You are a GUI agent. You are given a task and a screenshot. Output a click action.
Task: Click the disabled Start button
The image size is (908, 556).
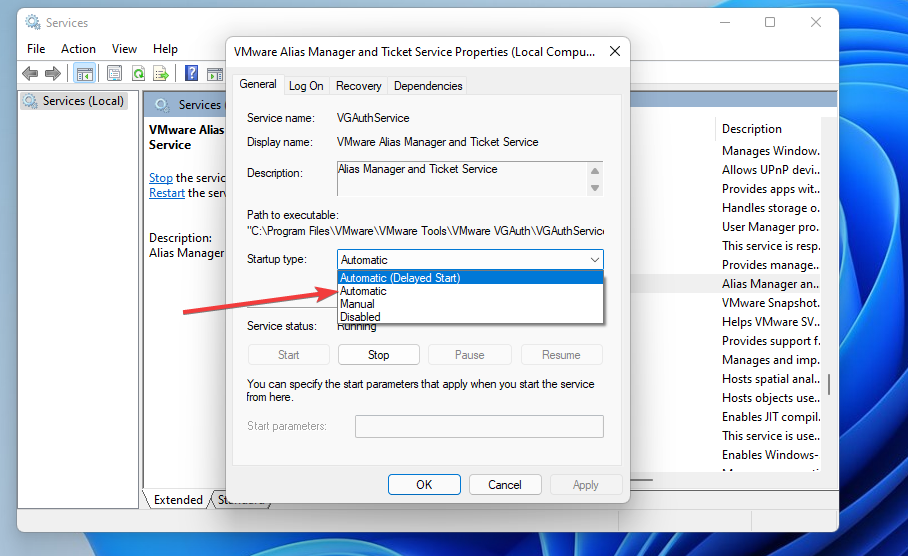tap(288, 355)
